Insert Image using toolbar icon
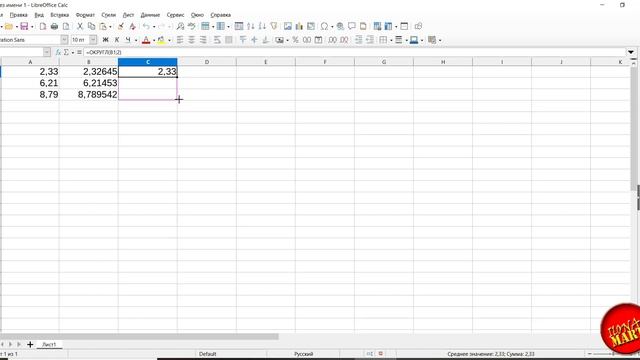Image resolution: width=640 pixels, height=360 pixels. point(288,27)
